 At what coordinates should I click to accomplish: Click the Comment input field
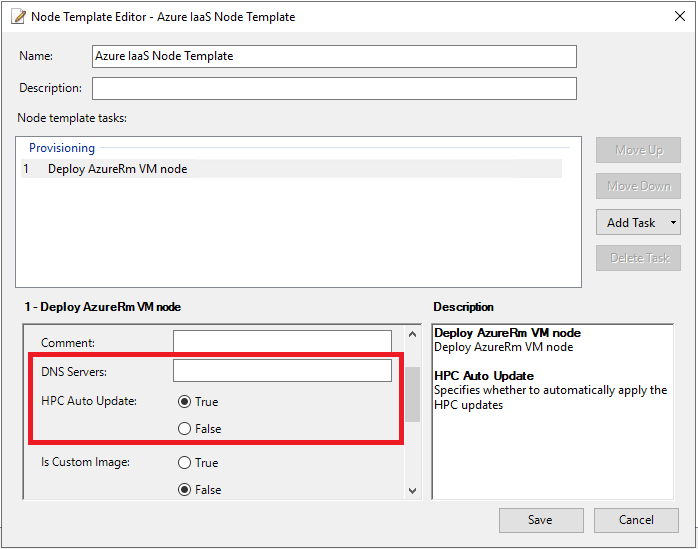[282, 342]
